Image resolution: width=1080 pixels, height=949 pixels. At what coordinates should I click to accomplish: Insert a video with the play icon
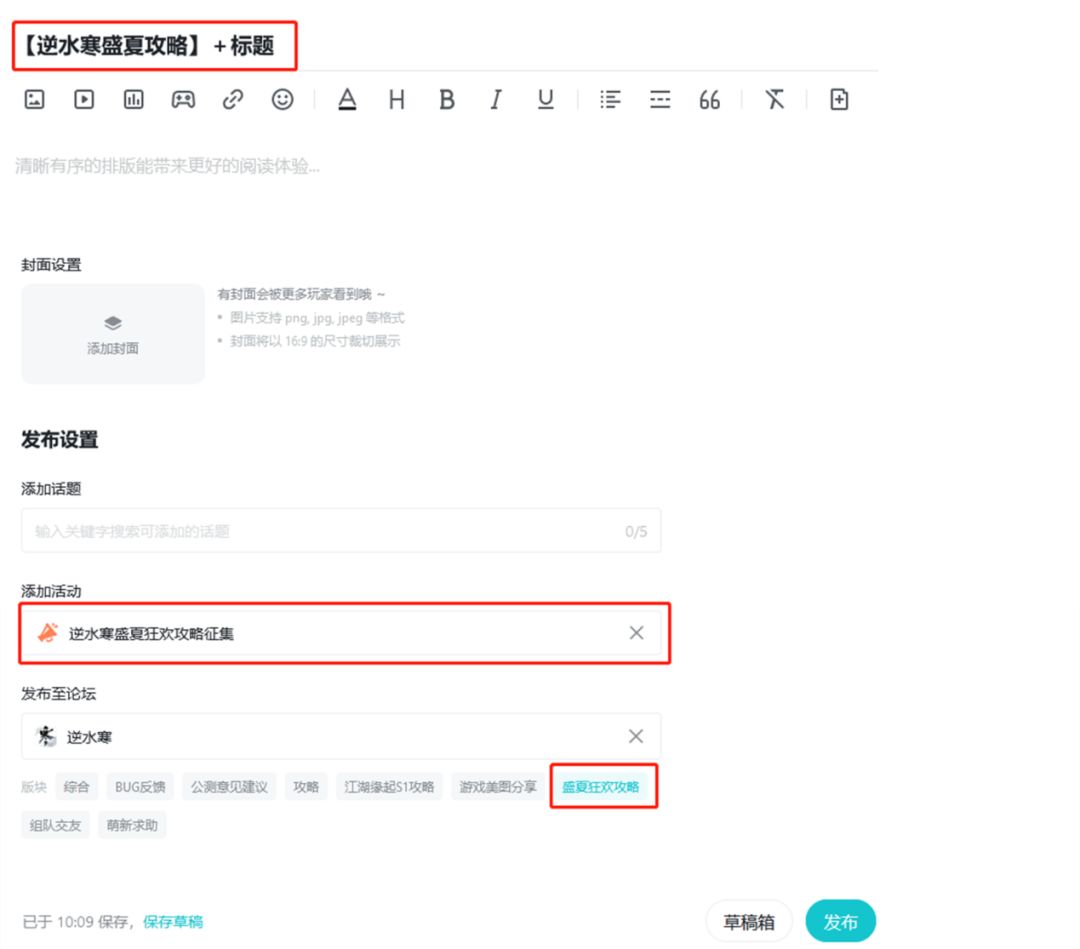point(84,99)
